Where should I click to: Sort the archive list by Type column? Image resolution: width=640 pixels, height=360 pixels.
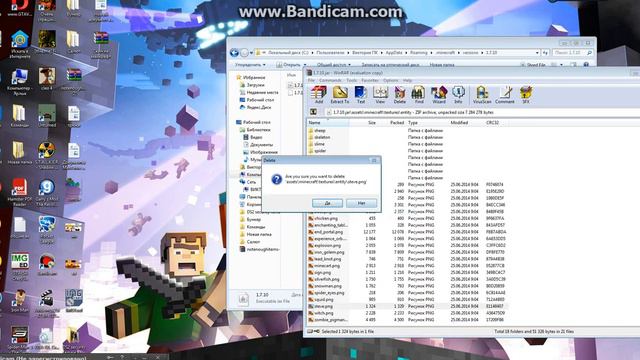pos(428,122)
